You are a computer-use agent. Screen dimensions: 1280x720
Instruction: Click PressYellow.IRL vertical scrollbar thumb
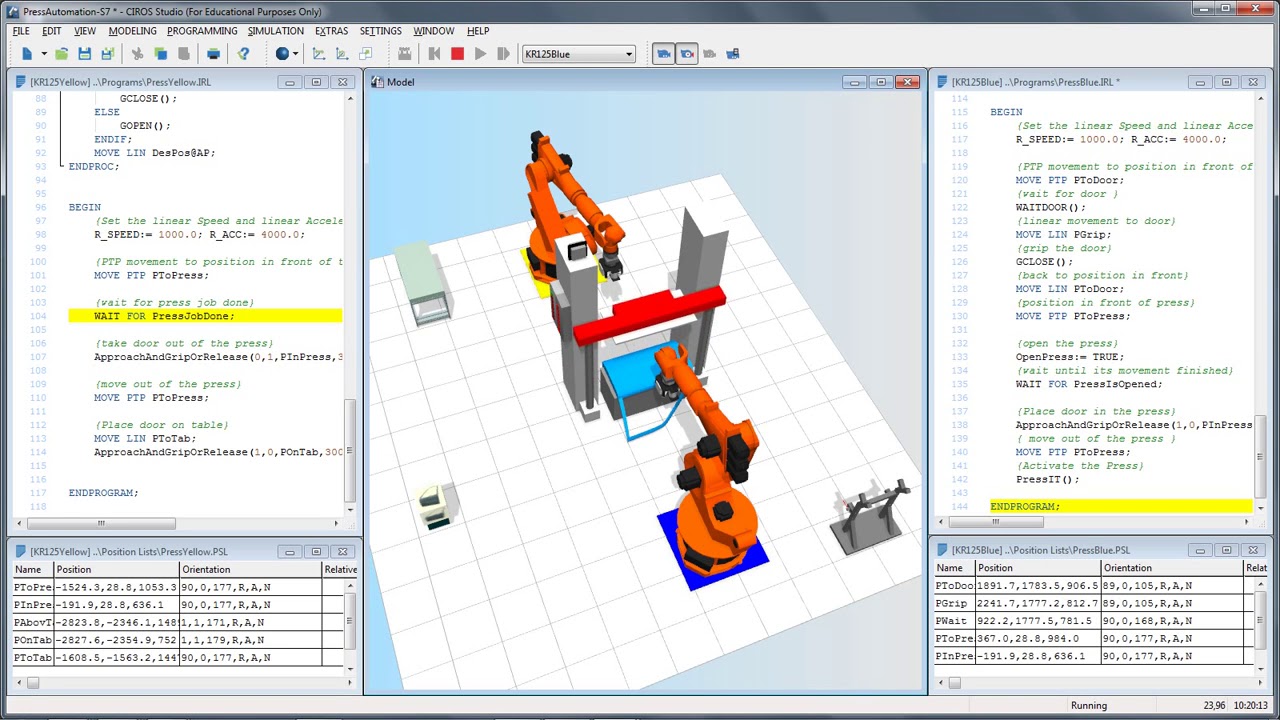(x=350, y=450)
